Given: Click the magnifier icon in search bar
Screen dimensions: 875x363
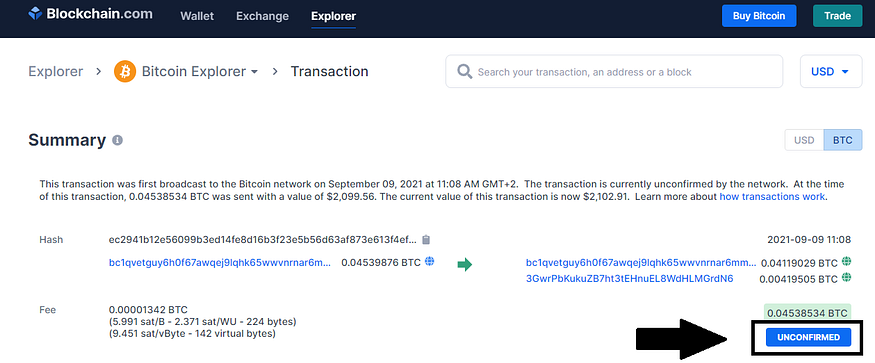Looking at the screenshot, I should pos(464,71).
